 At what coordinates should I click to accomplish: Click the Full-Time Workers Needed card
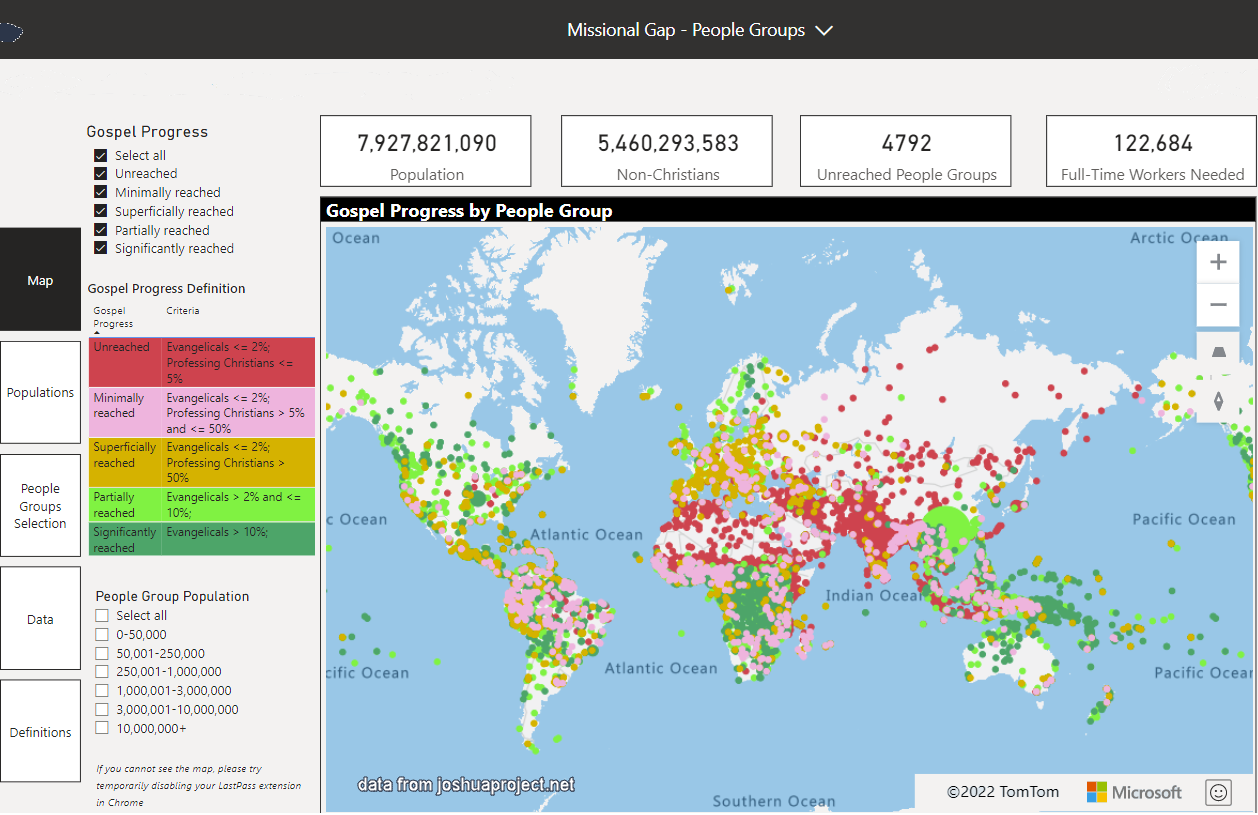(x=1152, y=151)
